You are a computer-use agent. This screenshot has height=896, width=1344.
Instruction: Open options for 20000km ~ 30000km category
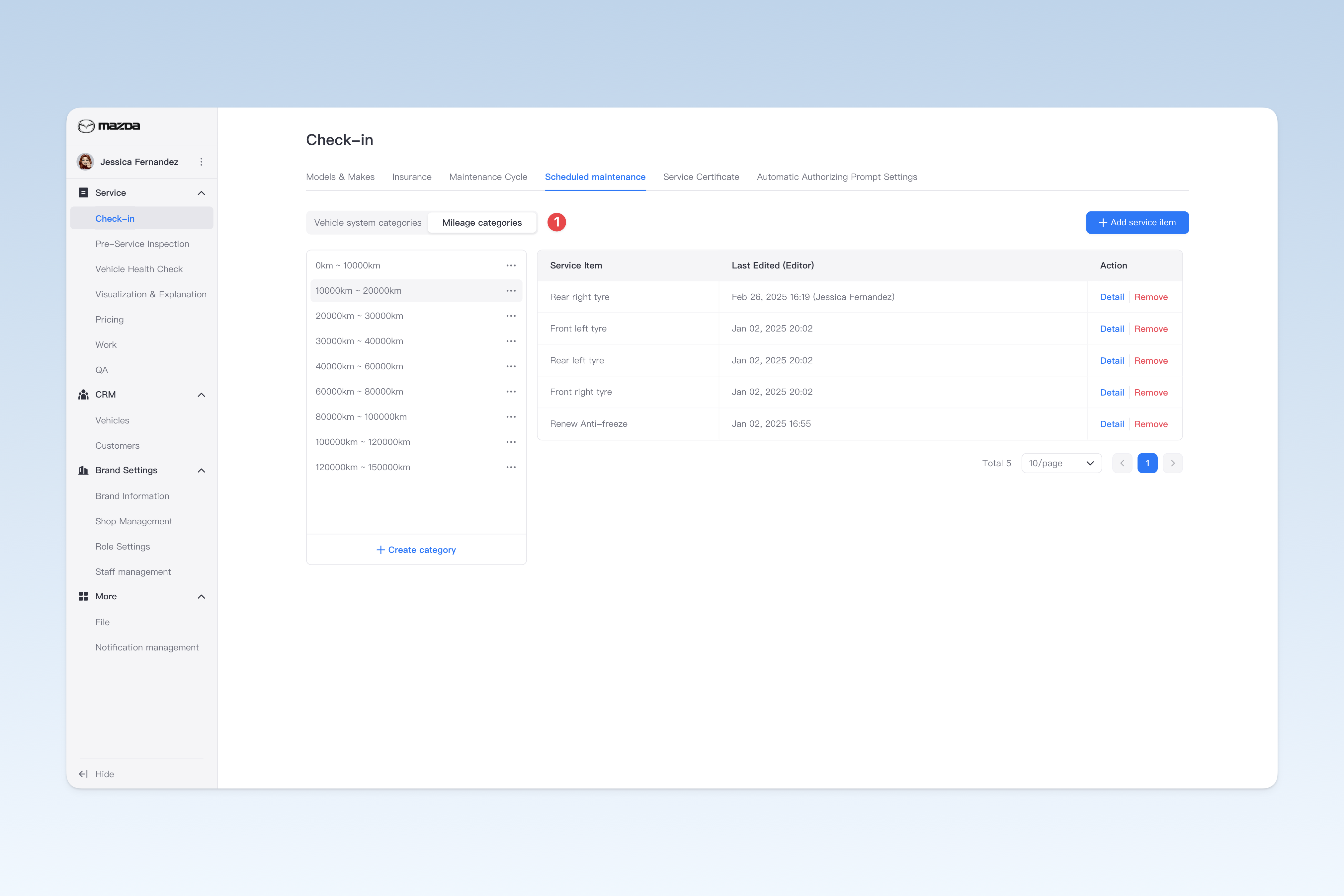coord(511,316)
